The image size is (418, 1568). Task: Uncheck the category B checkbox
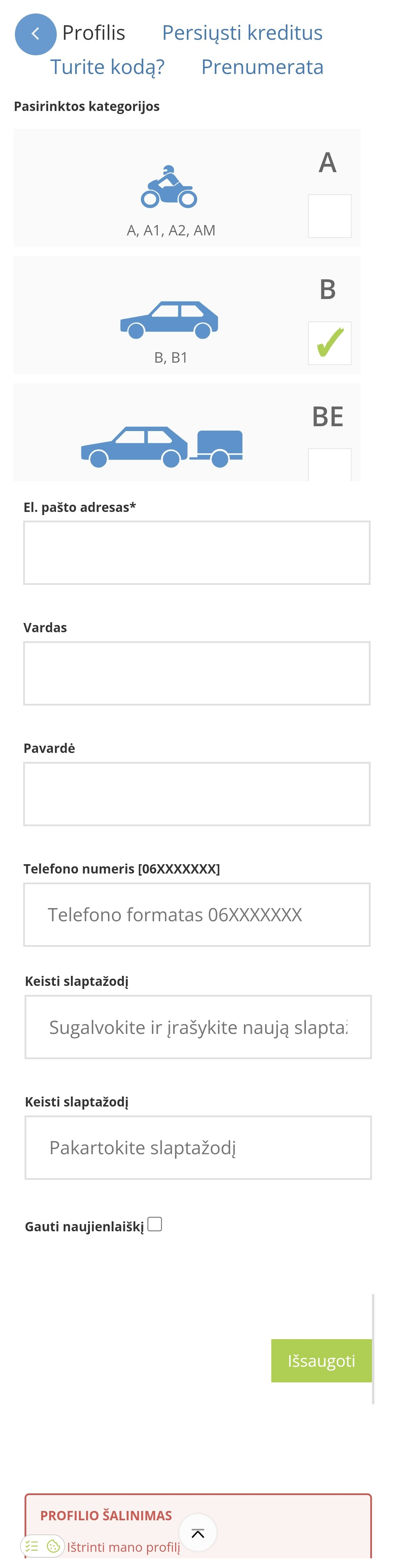(x=329, y=343)
